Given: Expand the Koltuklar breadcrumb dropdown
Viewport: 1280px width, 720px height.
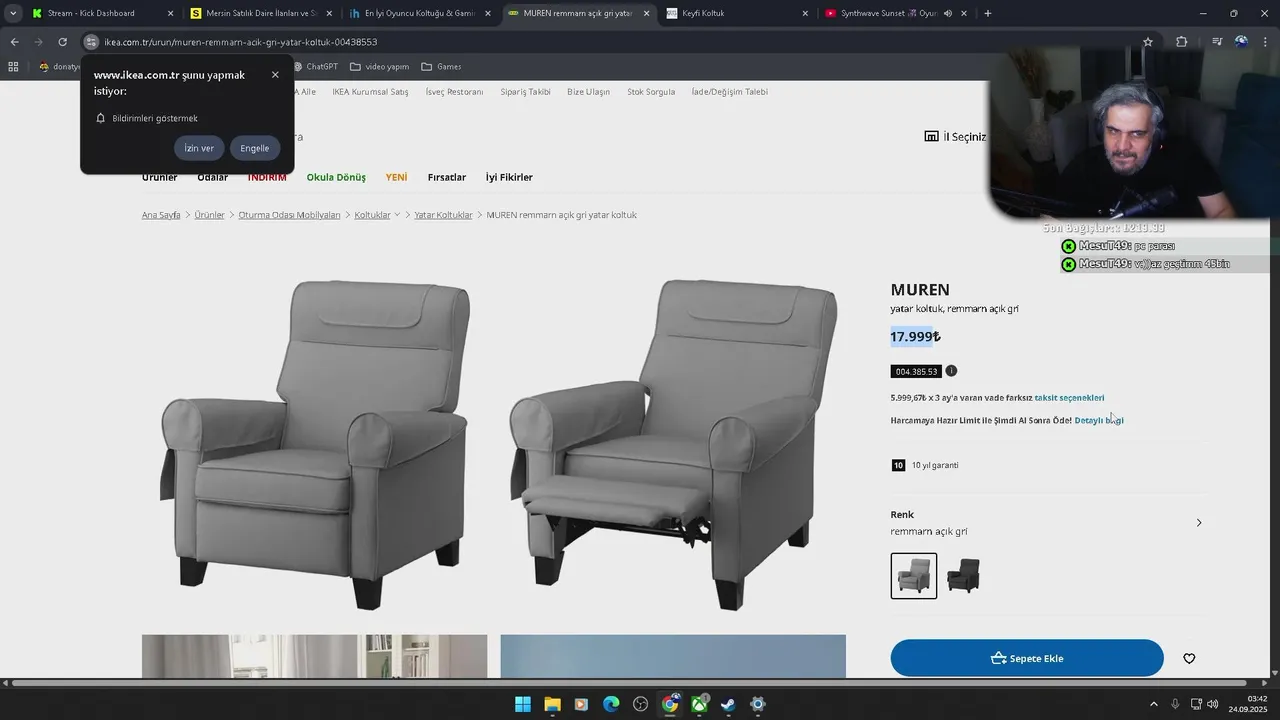Looking at the screenshot, I should tap(397, 215).
